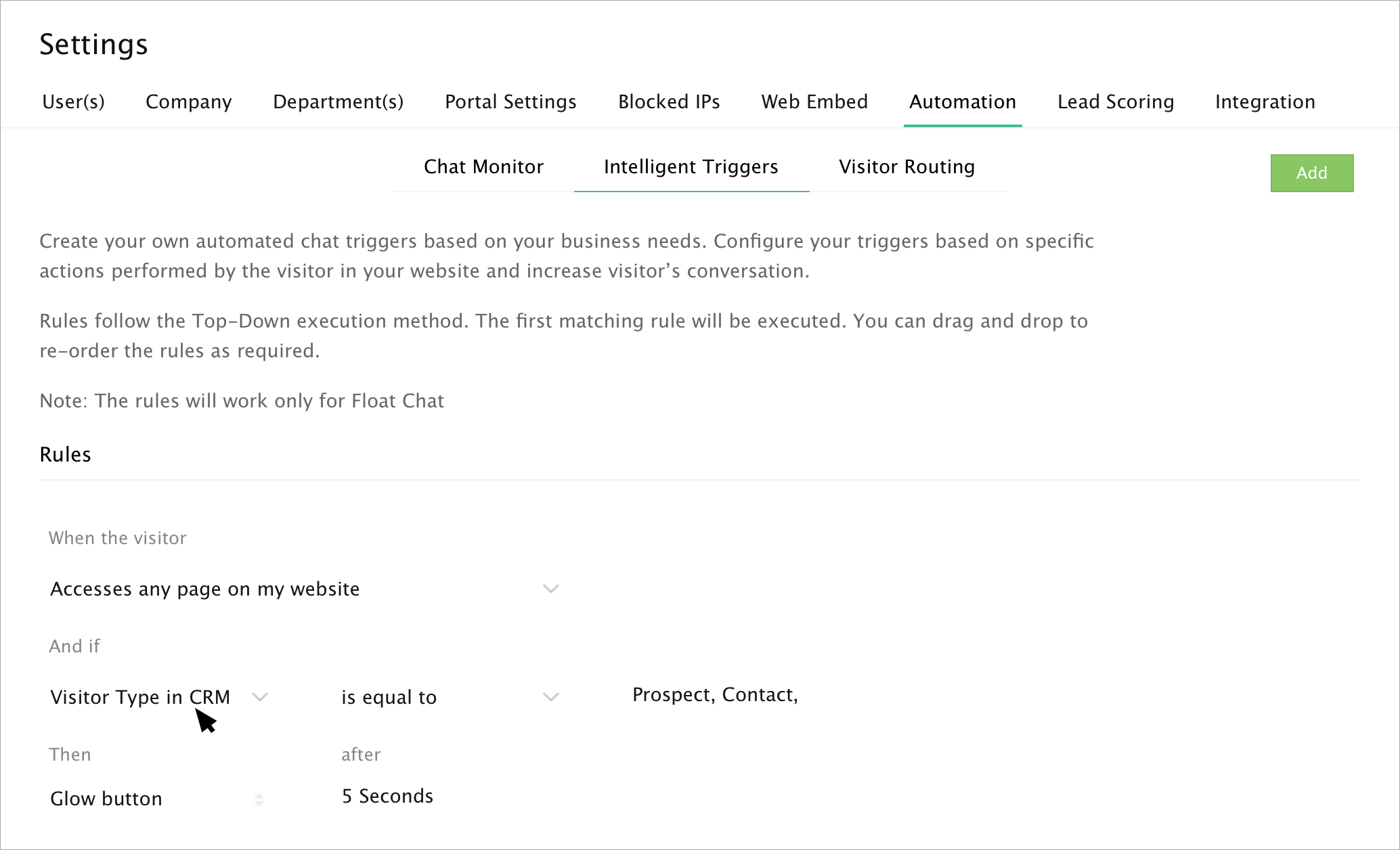Open the User(s) settings tab
This screenshot has height=850, width=1400.
[x=73, y=102]
